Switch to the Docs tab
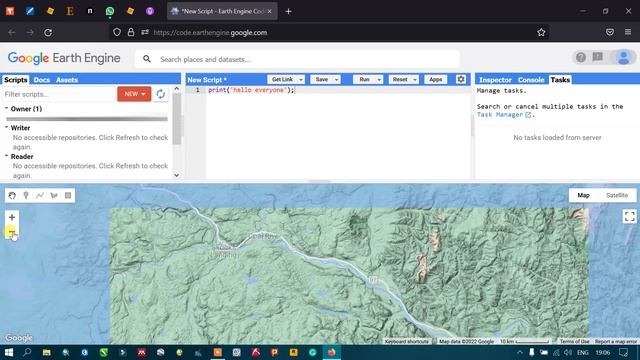 (x=42, y=80)
